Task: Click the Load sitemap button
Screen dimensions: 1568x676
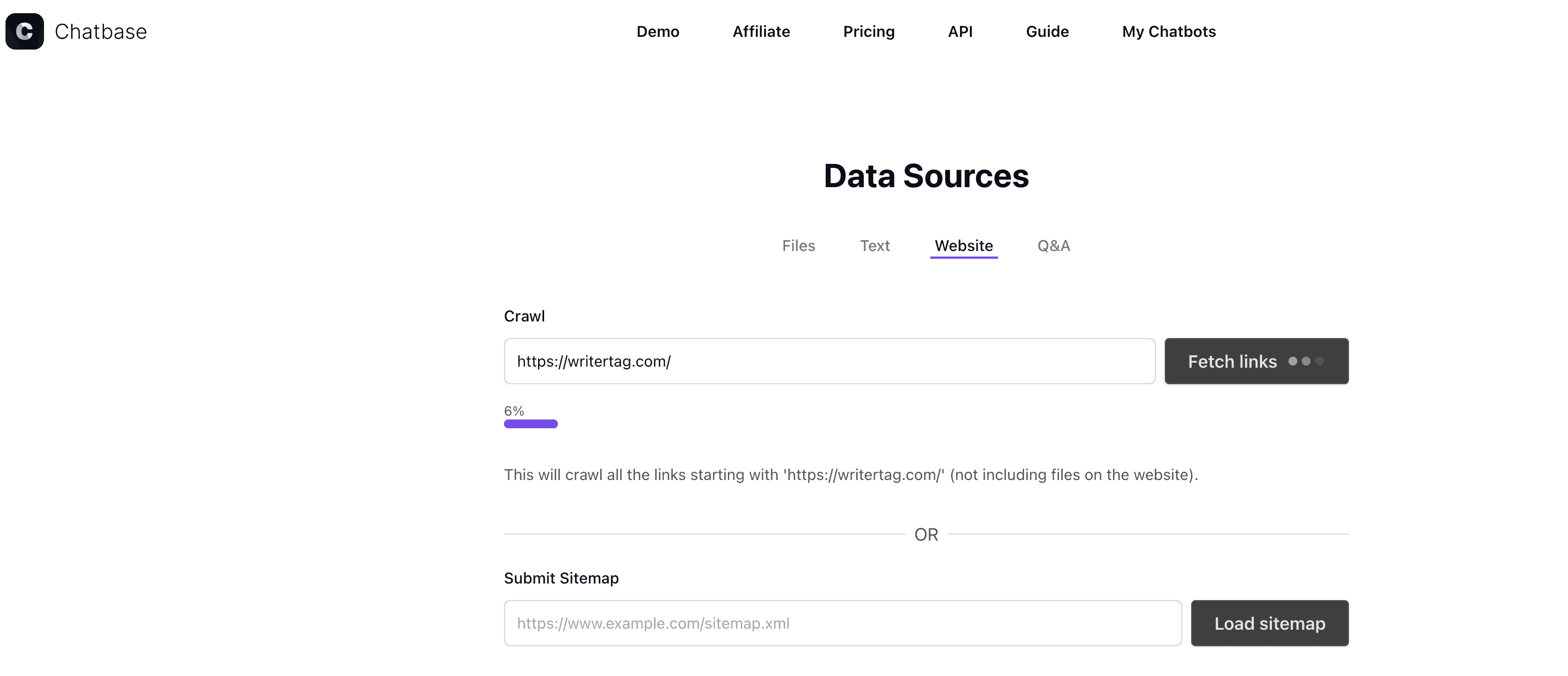Action: tap(1270, 623)
